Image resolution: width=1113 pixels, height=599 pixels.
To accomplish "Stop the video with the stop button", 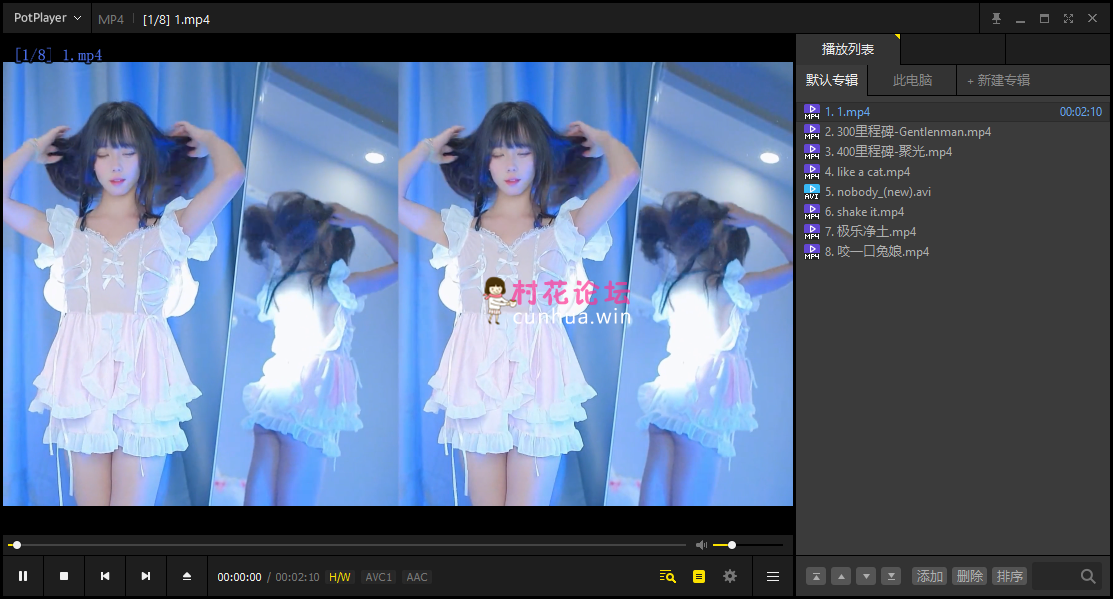I will [64, 576].
